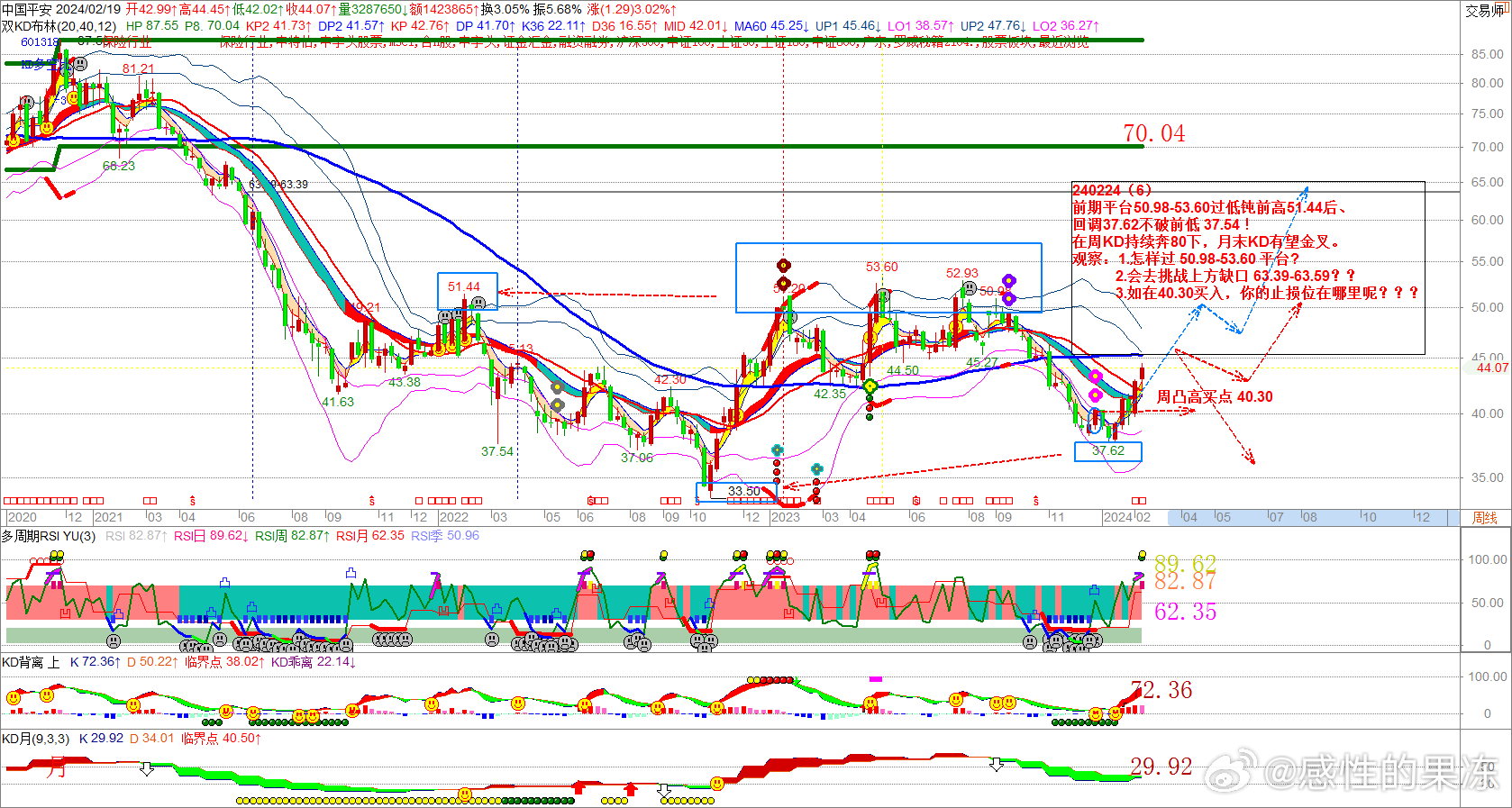Click the boxed 51.44 high label
This screenshot has width=1512, height=808.
point(464,287)
